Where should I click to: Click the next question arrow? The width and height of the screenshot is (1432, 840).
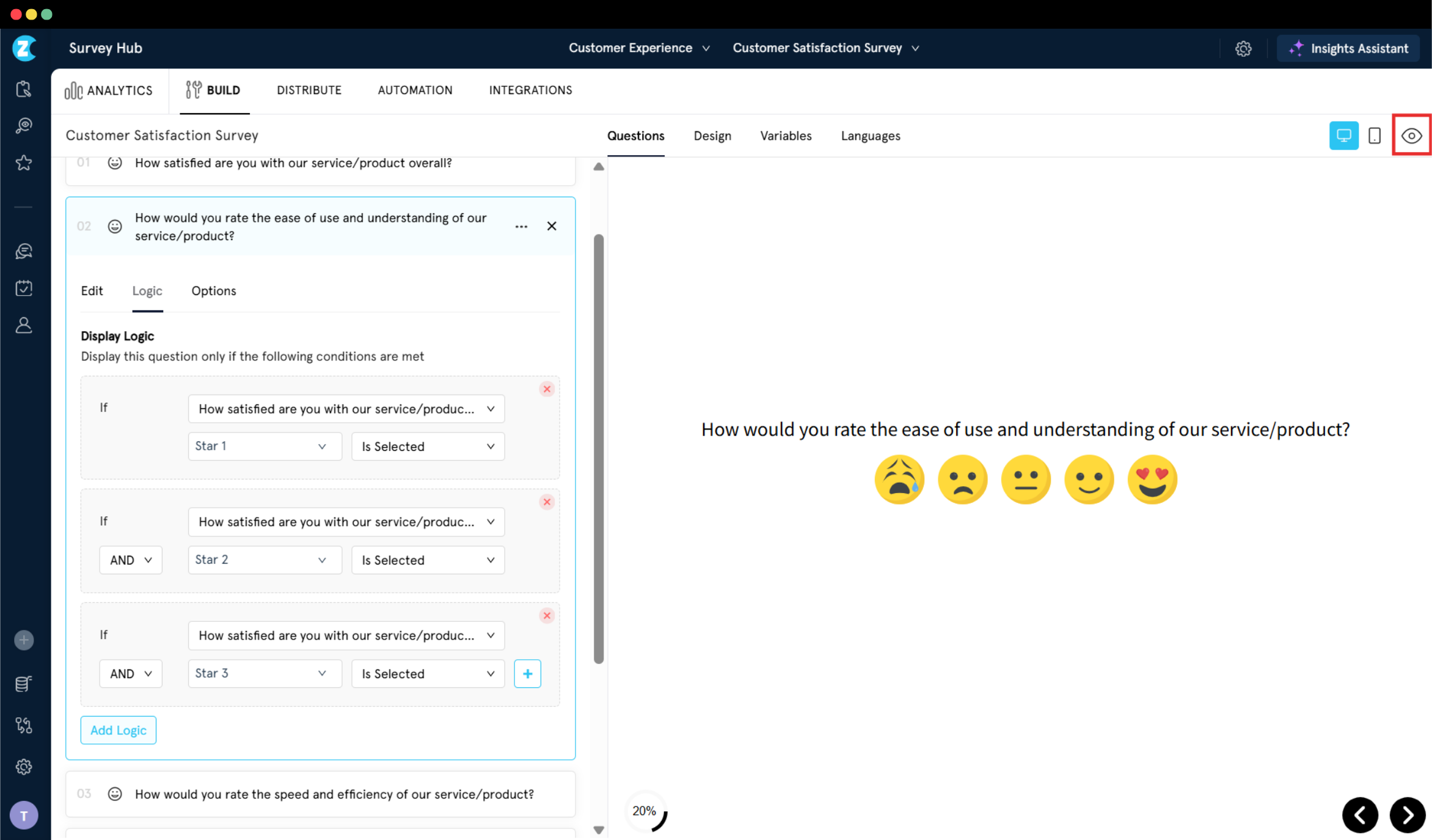coord(1408,814)
